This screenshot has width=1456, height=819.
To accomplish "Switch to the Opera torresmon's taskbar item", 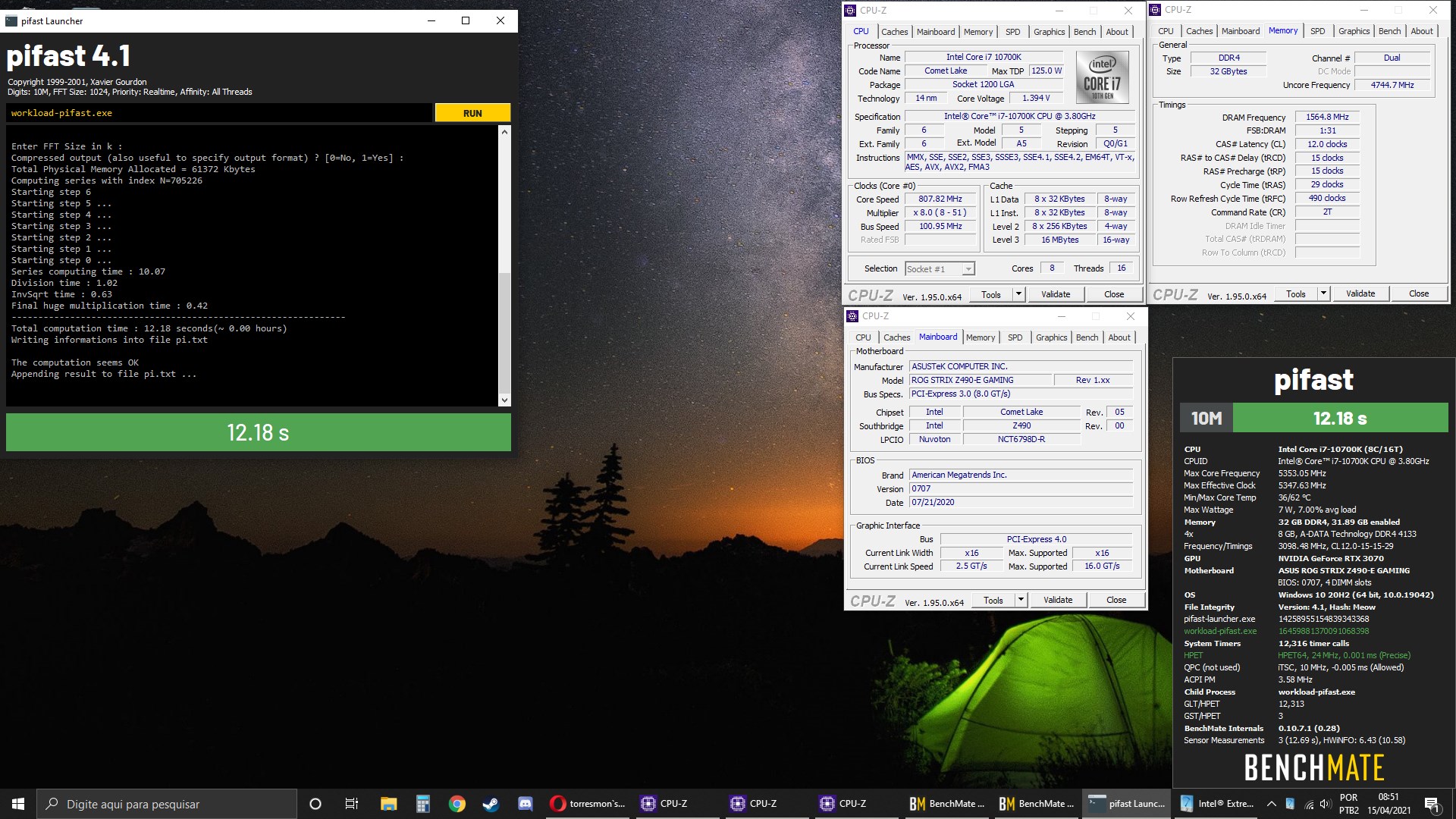I will click(x=588, y=804).
